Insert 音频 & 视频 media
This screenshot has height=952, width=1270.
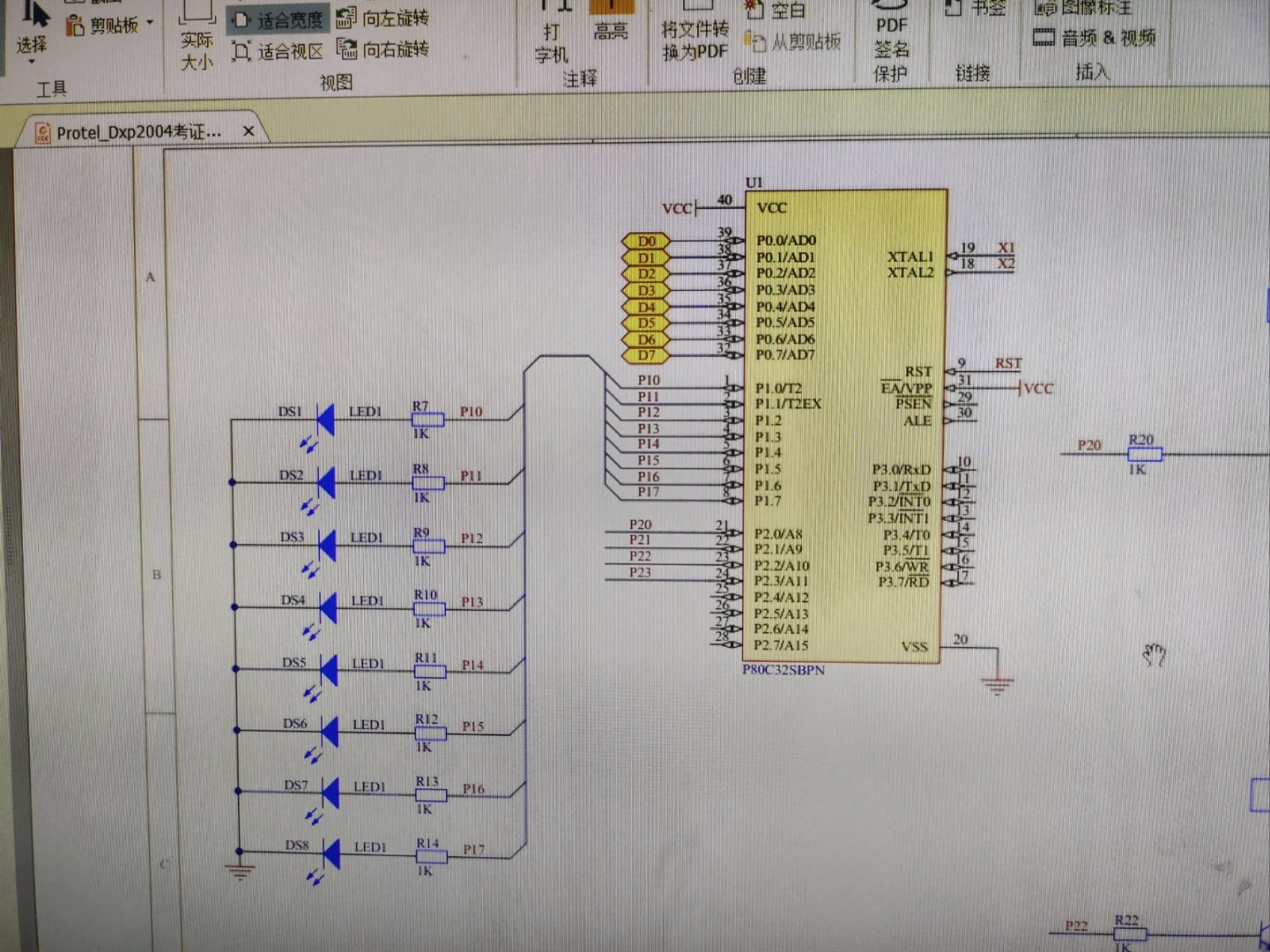pos(1094,37)
